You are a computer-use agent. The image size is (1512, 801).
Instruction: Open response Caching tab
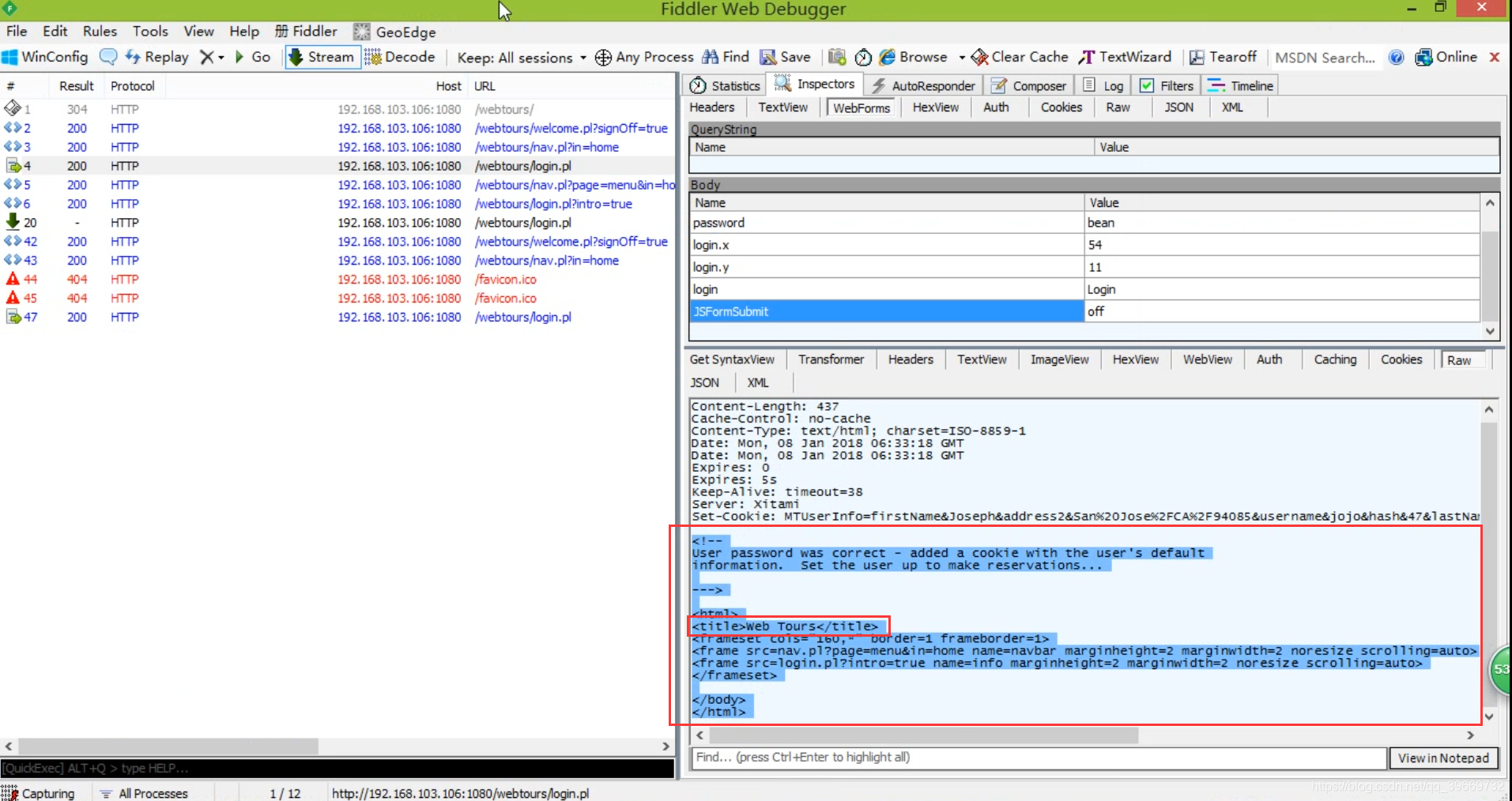pos(1335,359)
